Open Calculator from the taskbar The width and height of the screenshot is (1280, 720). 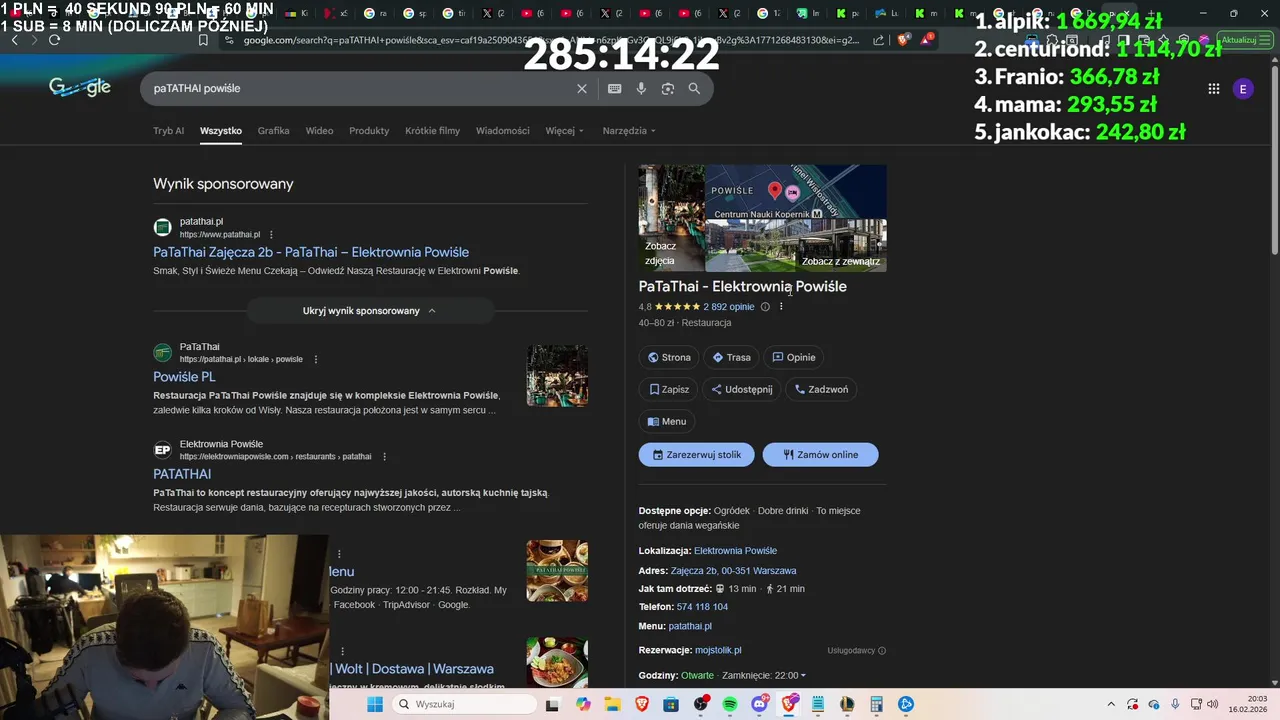877,704
